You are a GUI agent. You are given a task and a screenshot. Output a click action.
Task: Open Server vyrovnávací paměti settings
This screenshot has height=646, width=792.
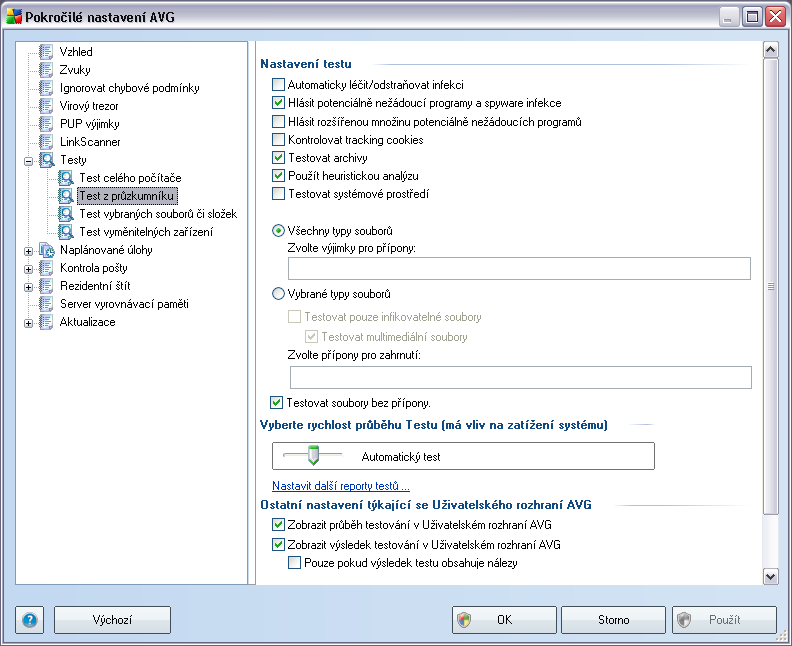pos(124,304)
